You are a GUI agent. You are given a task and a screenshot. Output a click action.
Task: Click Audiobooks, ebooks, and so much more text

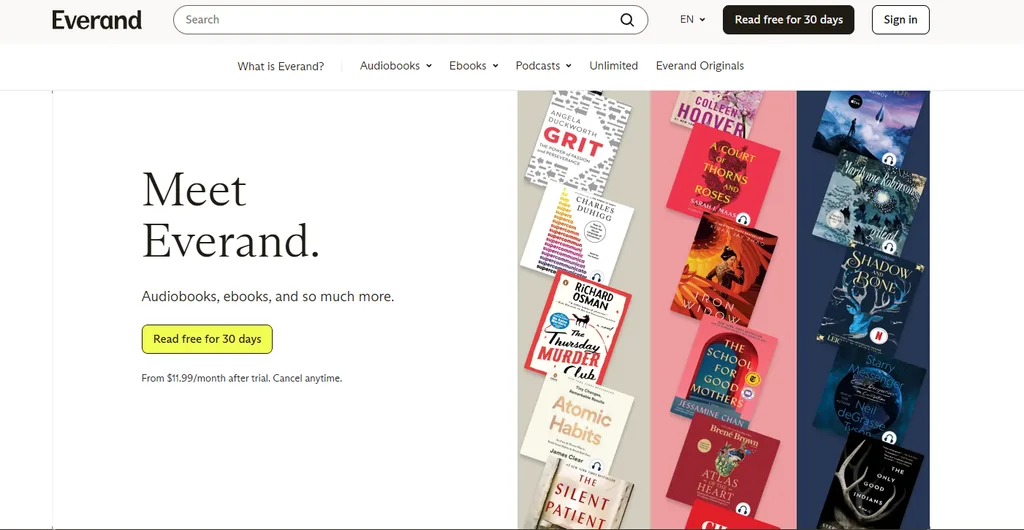point(268,296)
